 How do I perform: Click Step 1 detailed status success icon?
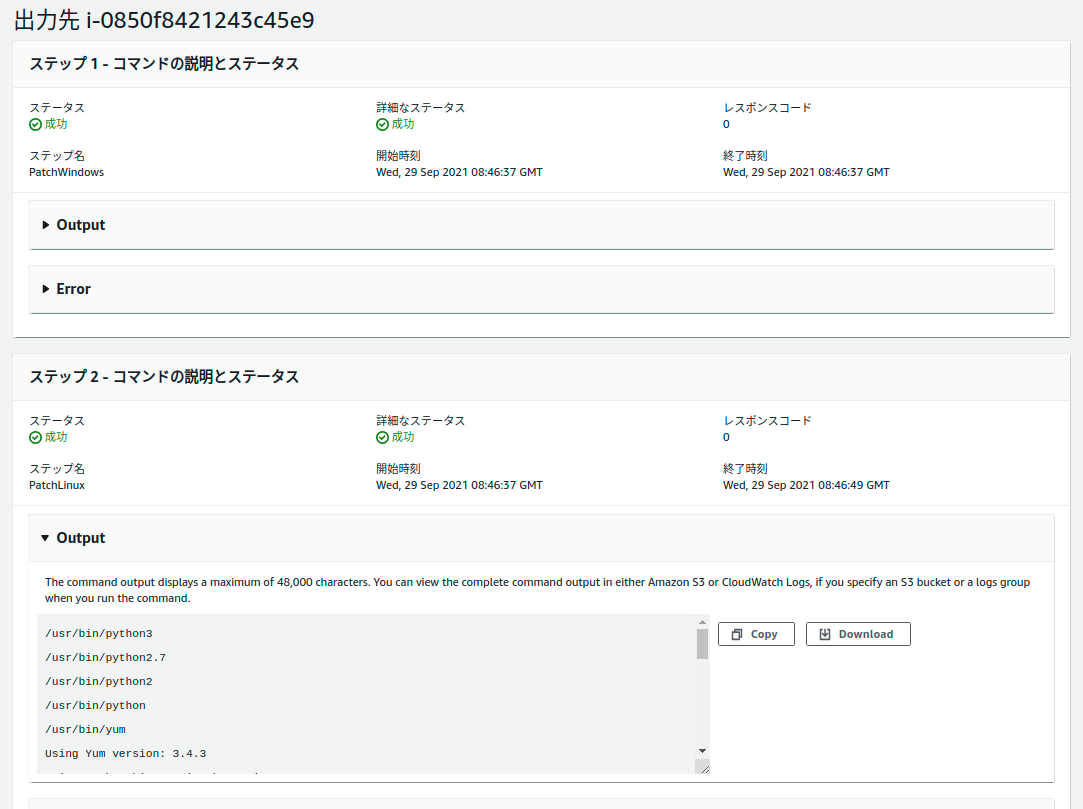382,125
